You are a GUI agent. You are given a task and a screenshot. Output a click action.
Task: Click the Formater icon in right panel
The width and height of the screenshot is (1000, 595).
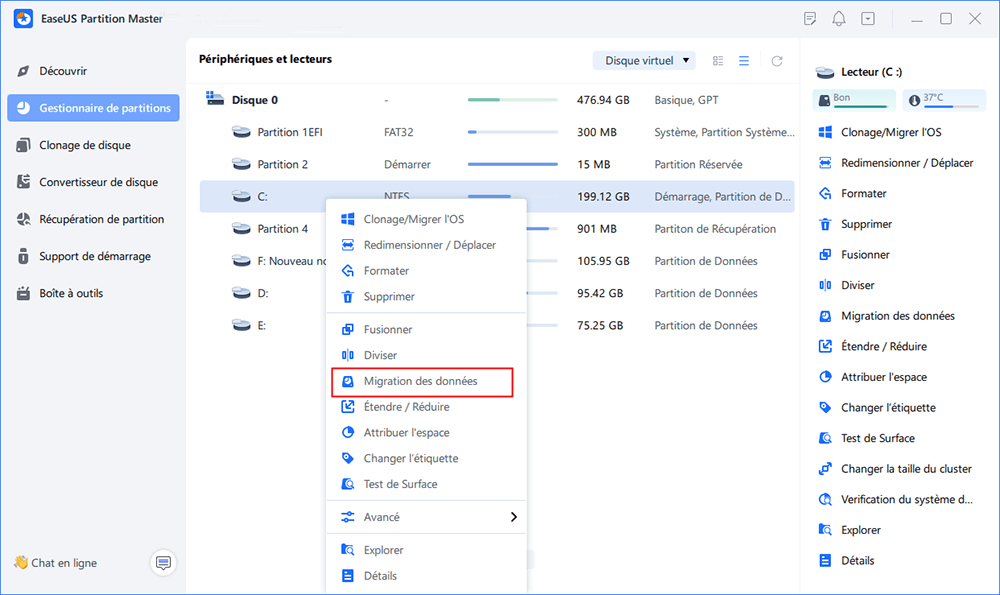coord(825,193)
